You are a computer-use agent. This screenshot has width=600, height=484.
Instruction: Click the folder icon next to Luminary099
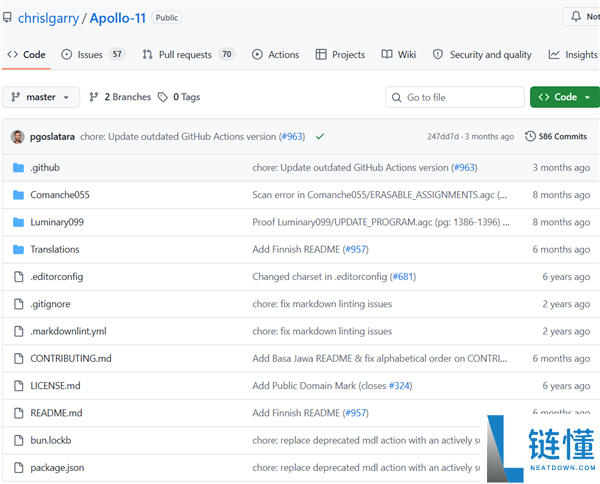(x=18, y=222)
